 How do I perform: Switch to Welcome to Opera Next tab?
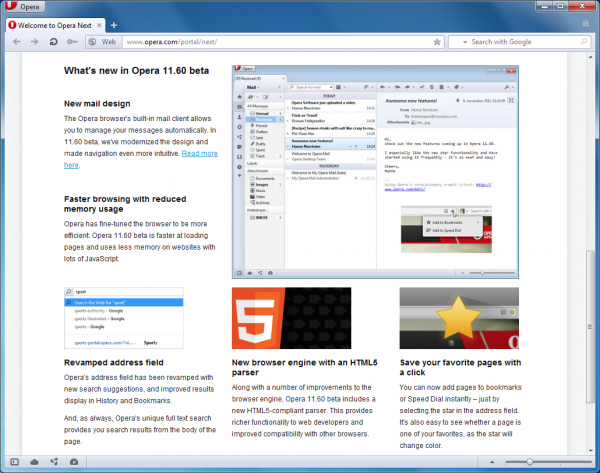(x=54, y=25)
